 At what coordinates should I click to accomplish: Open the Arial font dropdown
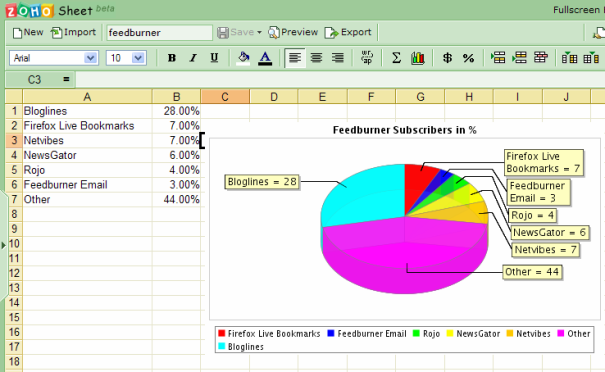click(x=91, y=58)
